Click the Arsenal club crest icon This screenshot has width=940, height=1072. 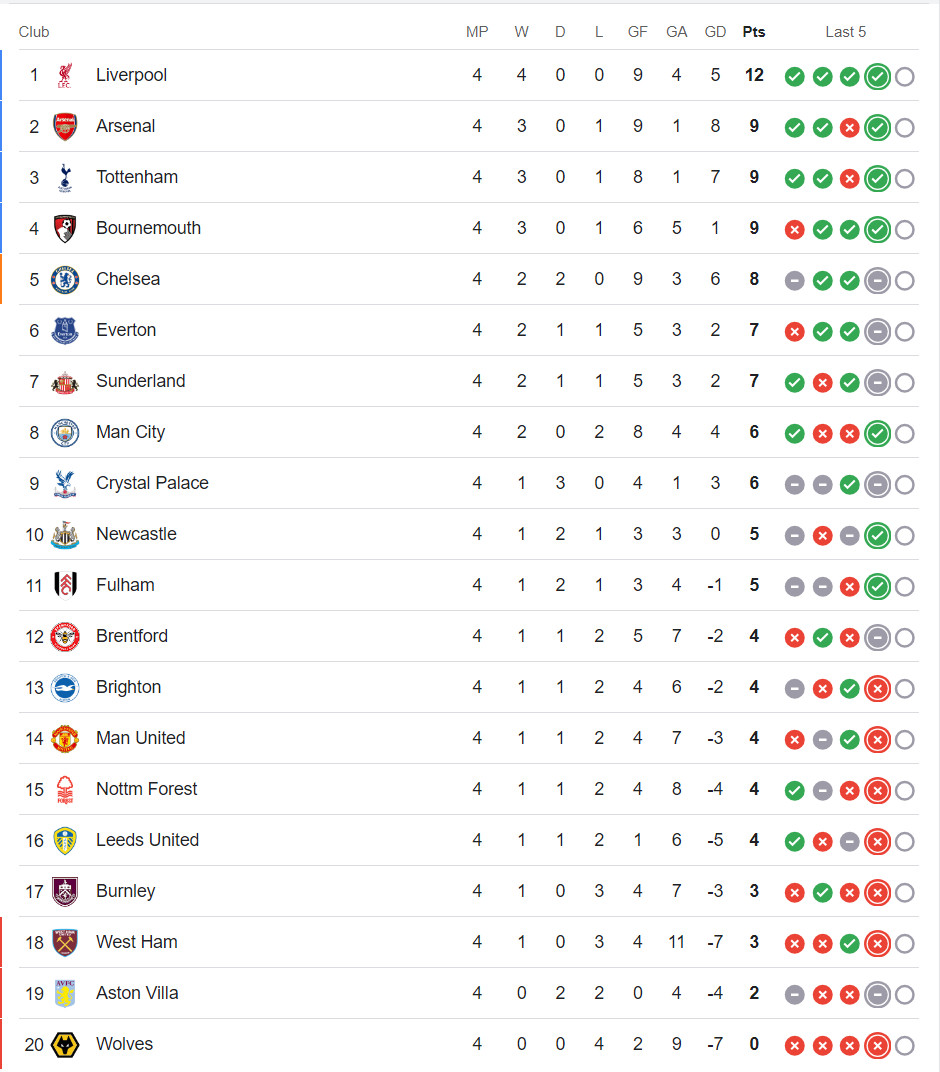[65, 127]
